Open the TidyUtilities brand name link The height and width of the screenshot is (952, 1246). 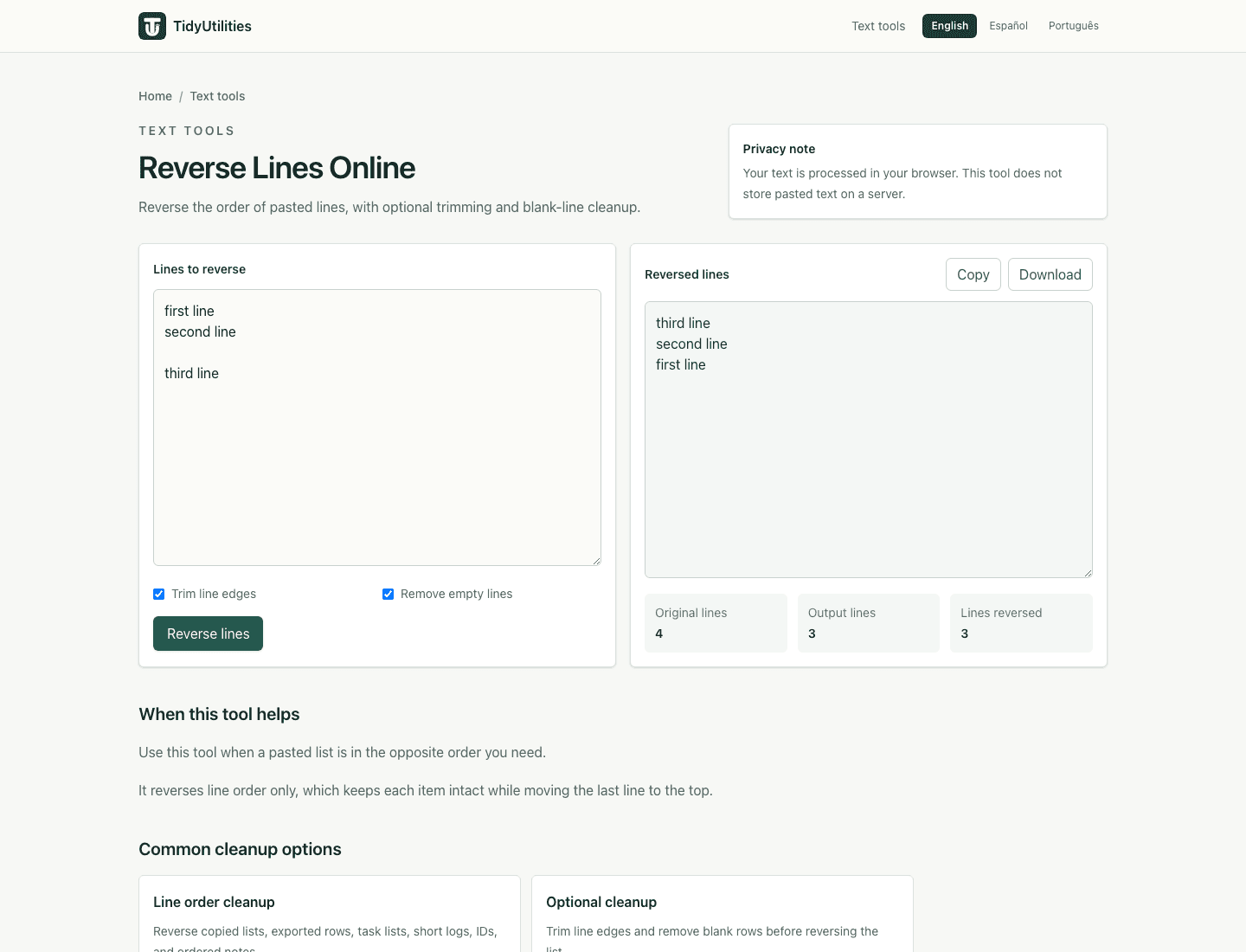point(212,26)
